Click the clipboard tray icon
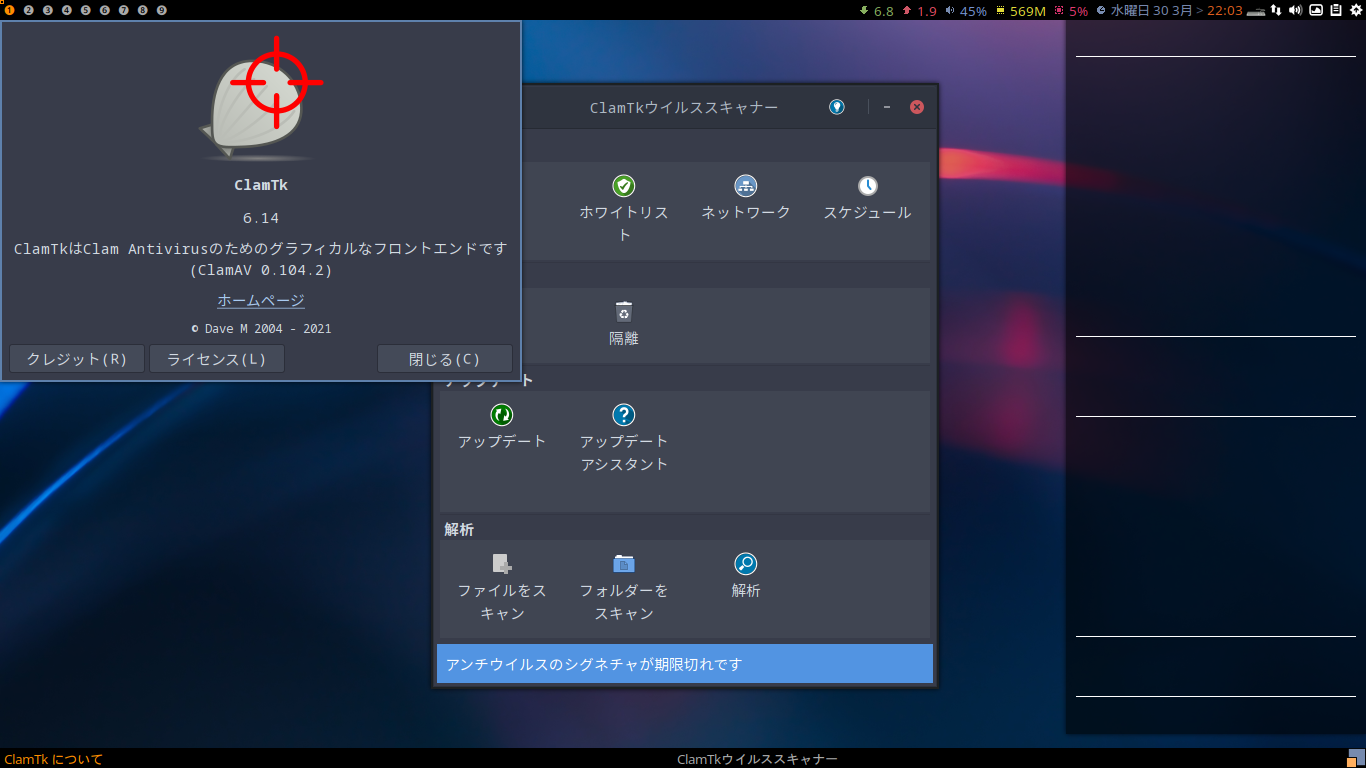The height and width of the screenshot is (768, 1366). point(1335,10)
